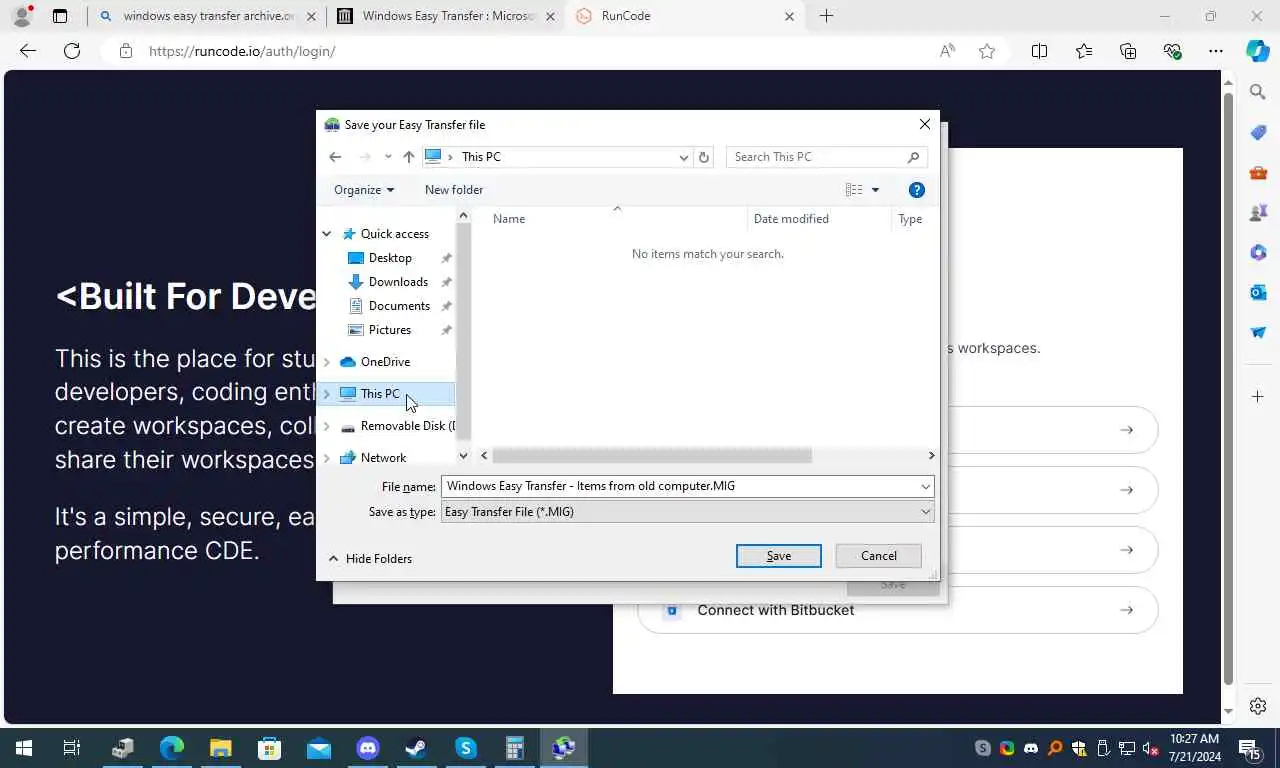Open the Collections icon in the toolbar
This screenshot has width=1280, height=768.
(1128, 51)
